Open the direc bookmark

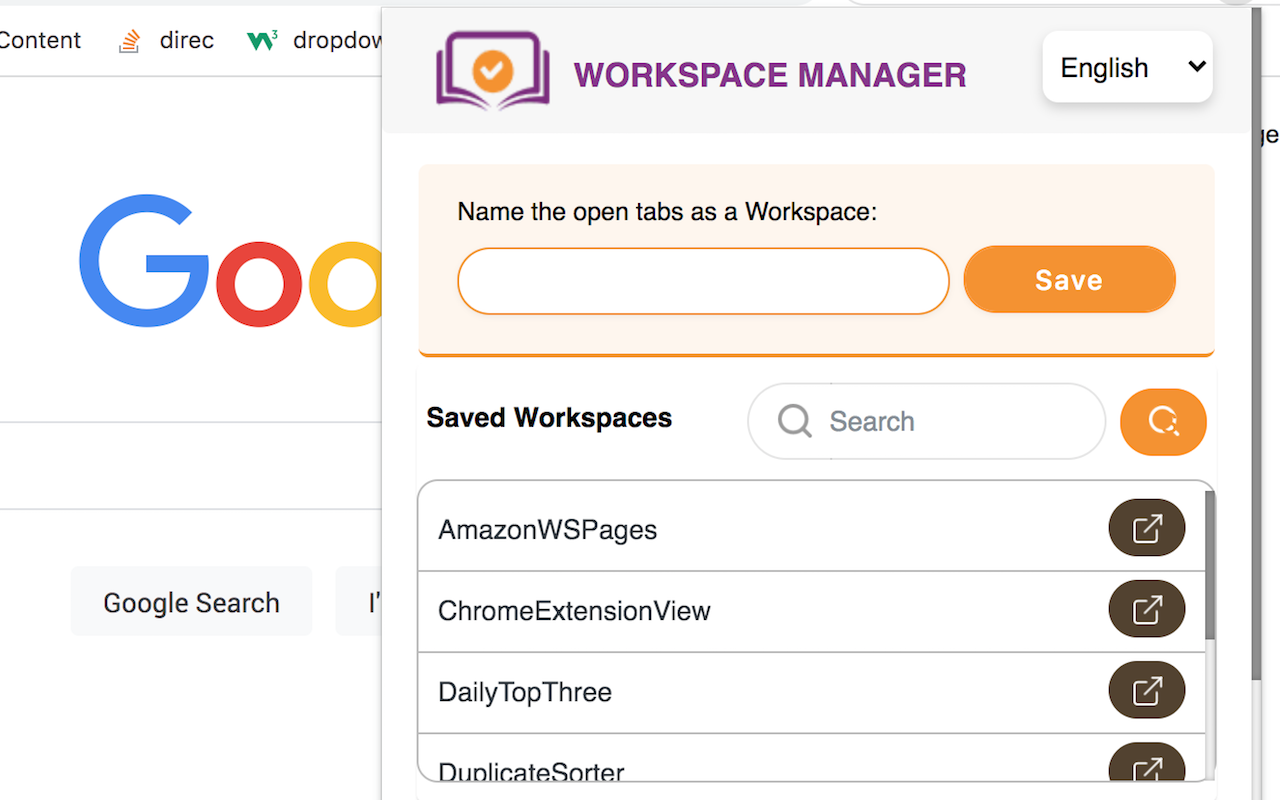(186, 40)
